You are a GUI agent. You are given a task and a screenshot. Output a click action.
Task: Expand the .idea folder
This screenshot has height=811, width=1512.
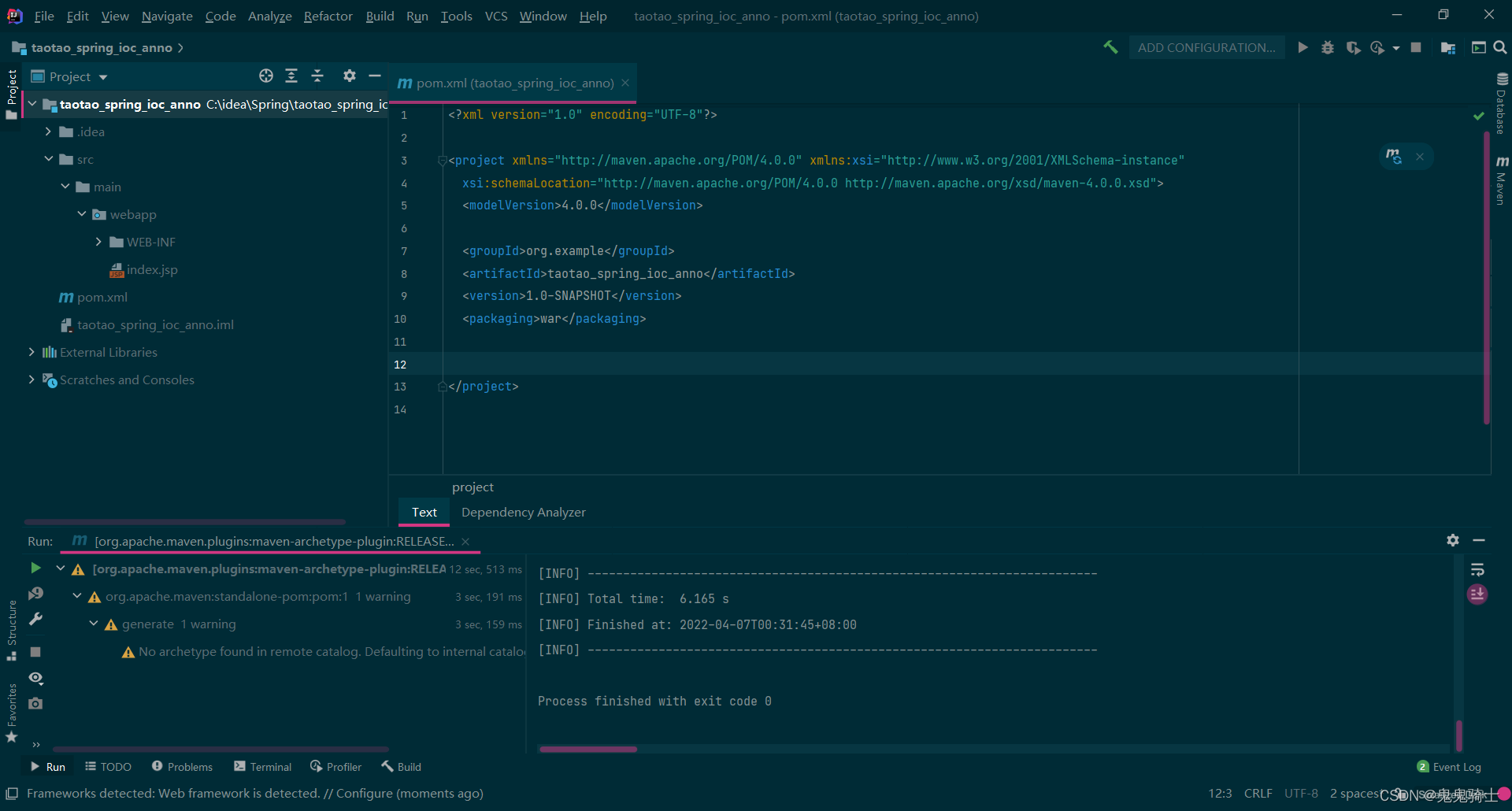[49, 131]
